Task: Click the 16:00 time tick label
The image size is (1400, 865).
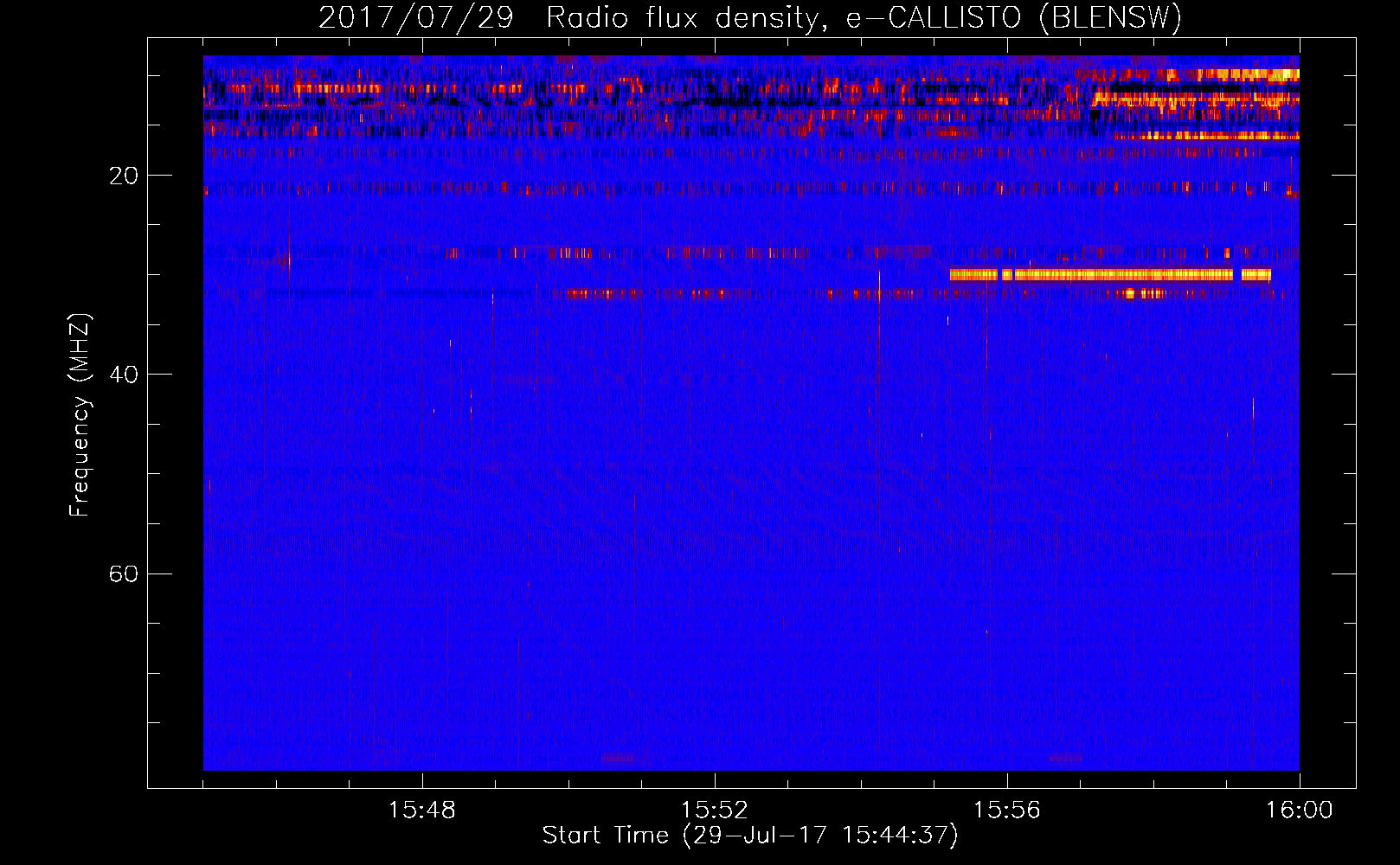Action: 1300,811
